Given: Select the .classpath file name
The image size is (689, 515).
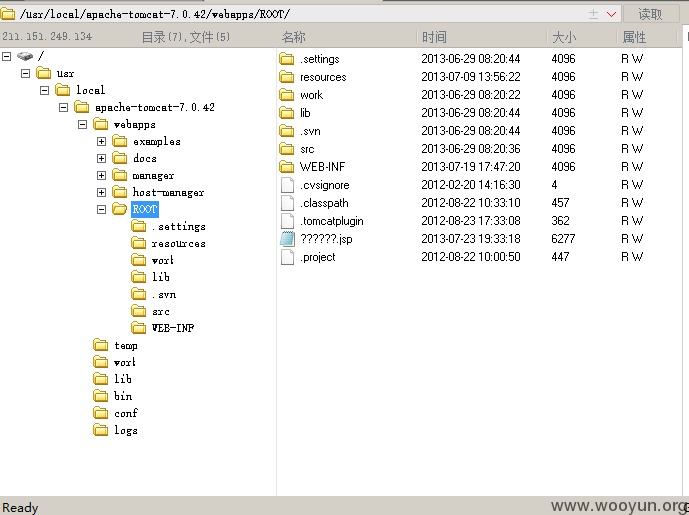Looking at the screenshot, I should click(324, 203).
